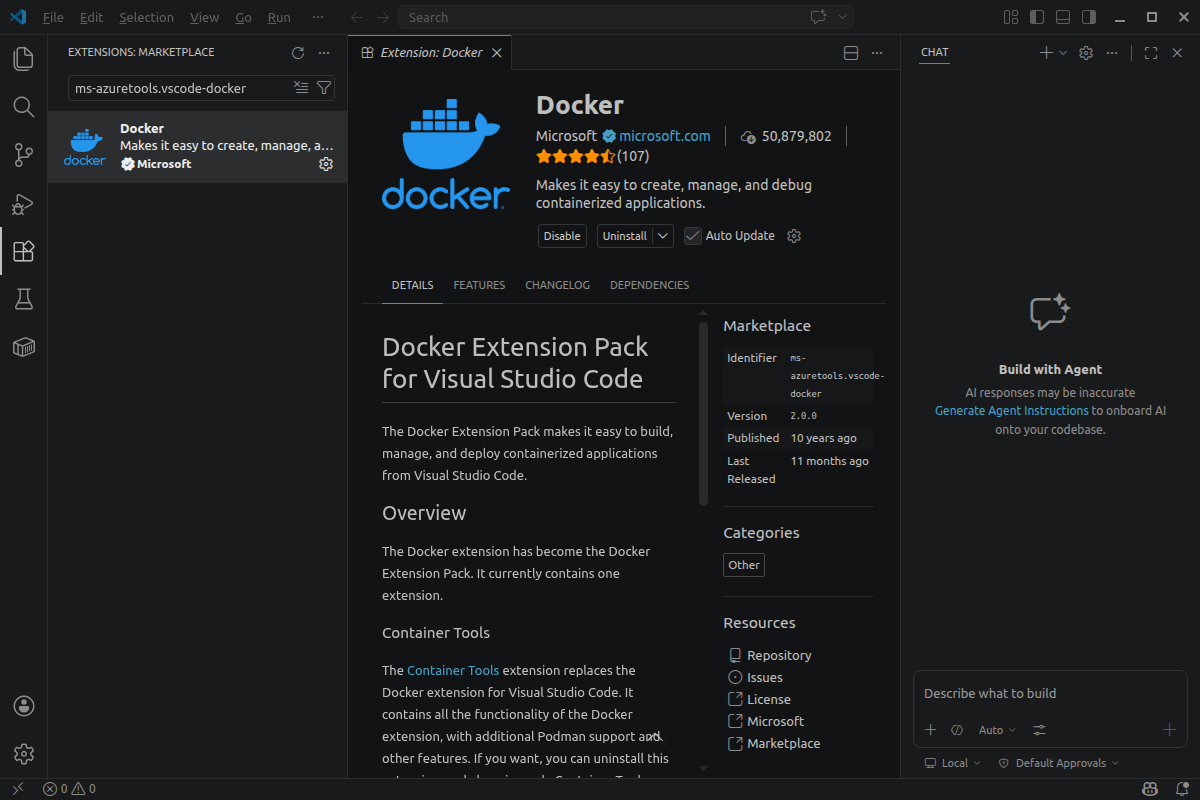Open extension settings gear beside Auto Update

794,236
